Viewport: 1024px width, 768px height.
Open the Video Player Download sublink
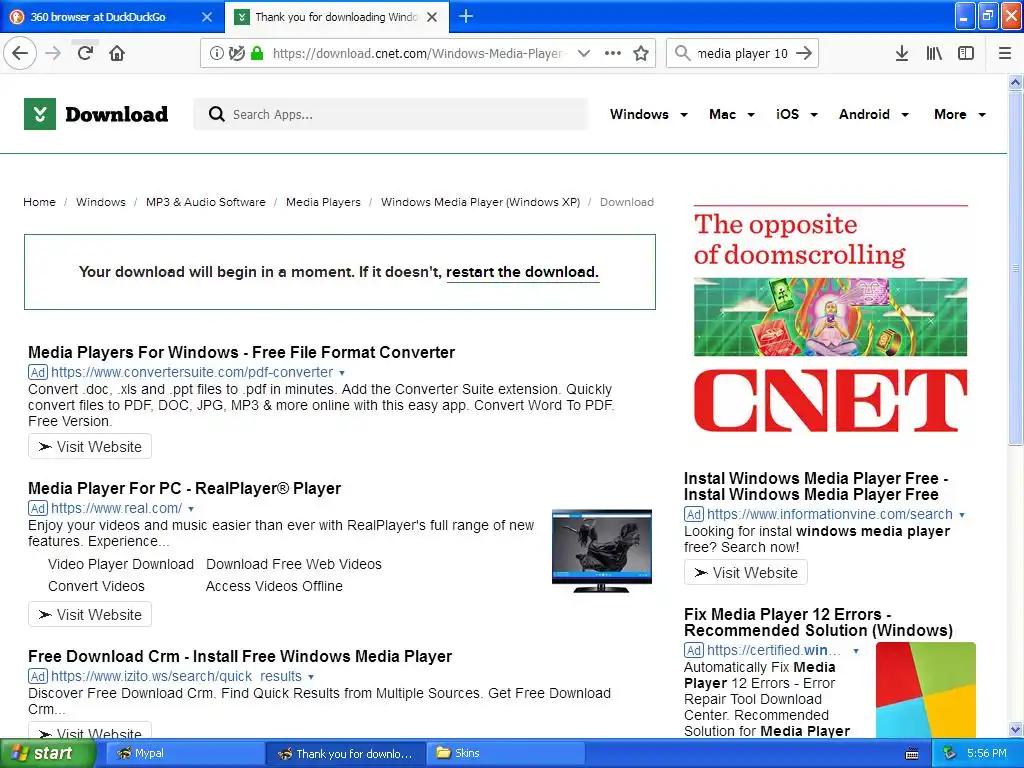click(121, 564)
